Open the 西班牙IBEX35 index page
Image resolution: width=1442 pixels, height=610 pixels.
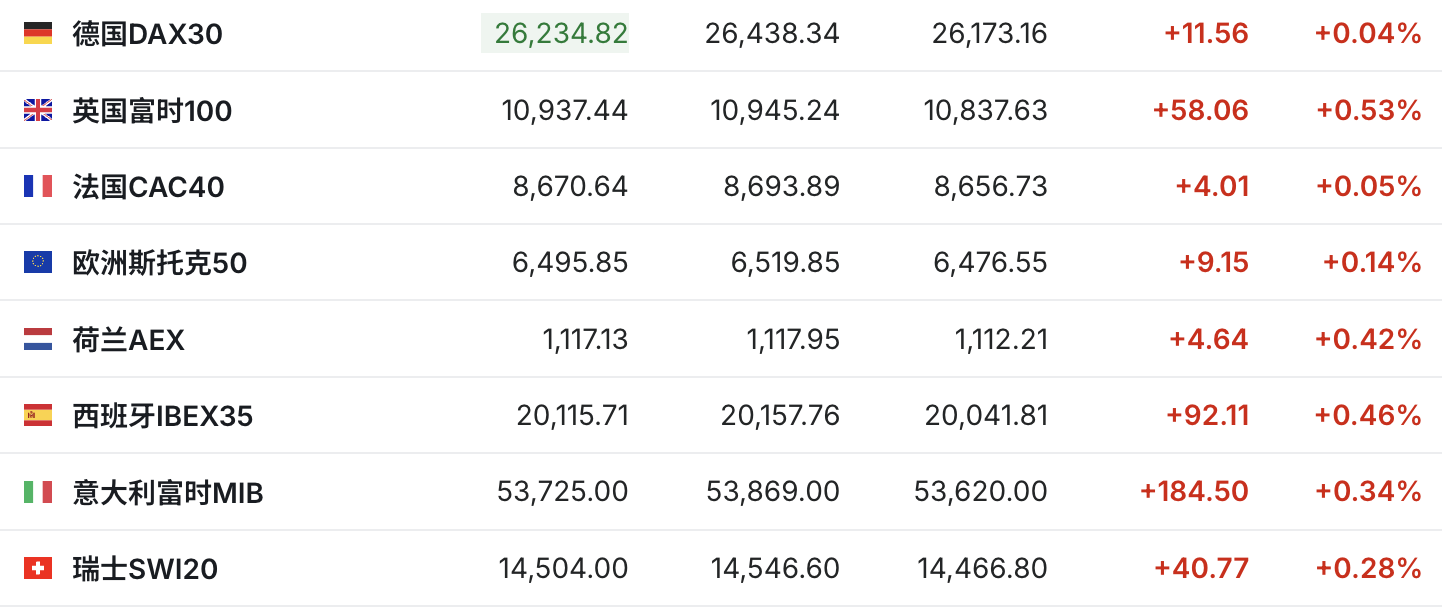[x=163, y=416]
